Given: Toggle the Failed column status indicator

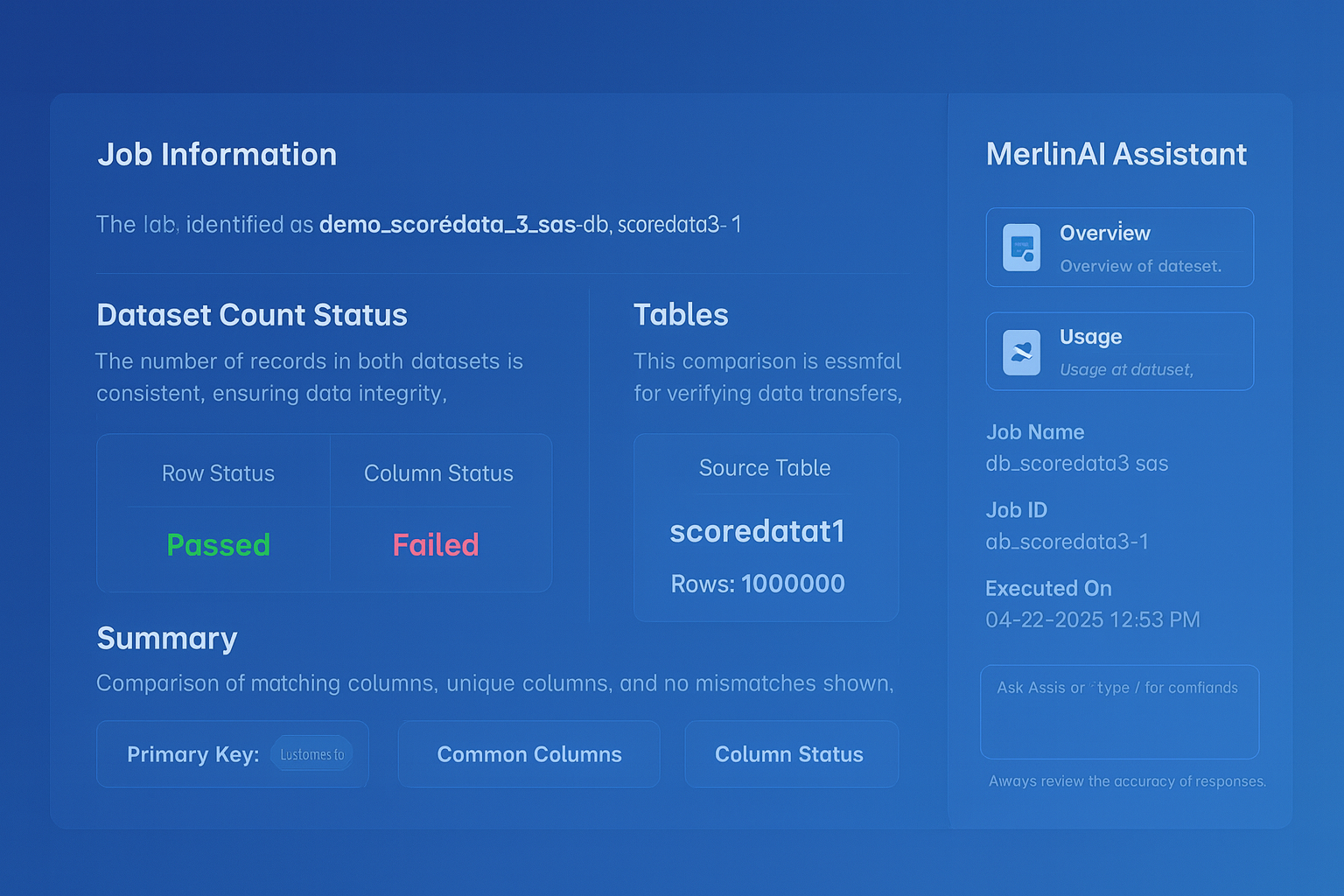Looking at the screenshot, I should [435, 544].
